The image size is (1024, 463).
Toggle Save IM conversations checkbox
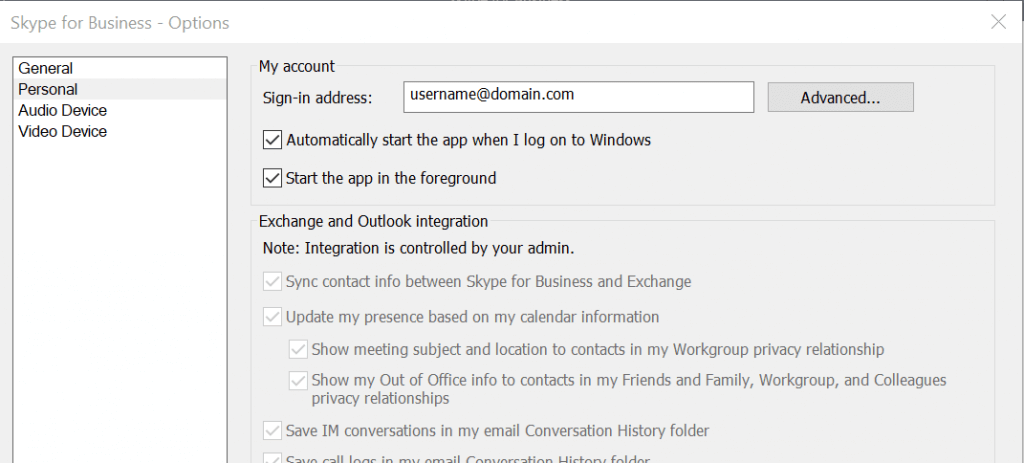tap(272, 431)
